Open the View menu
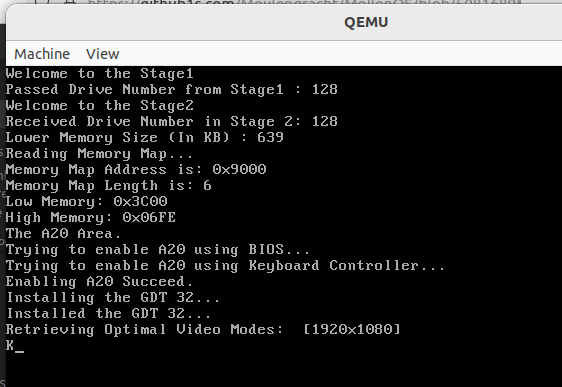This screenshot has height=387, width=562. (x=103, y=54)
